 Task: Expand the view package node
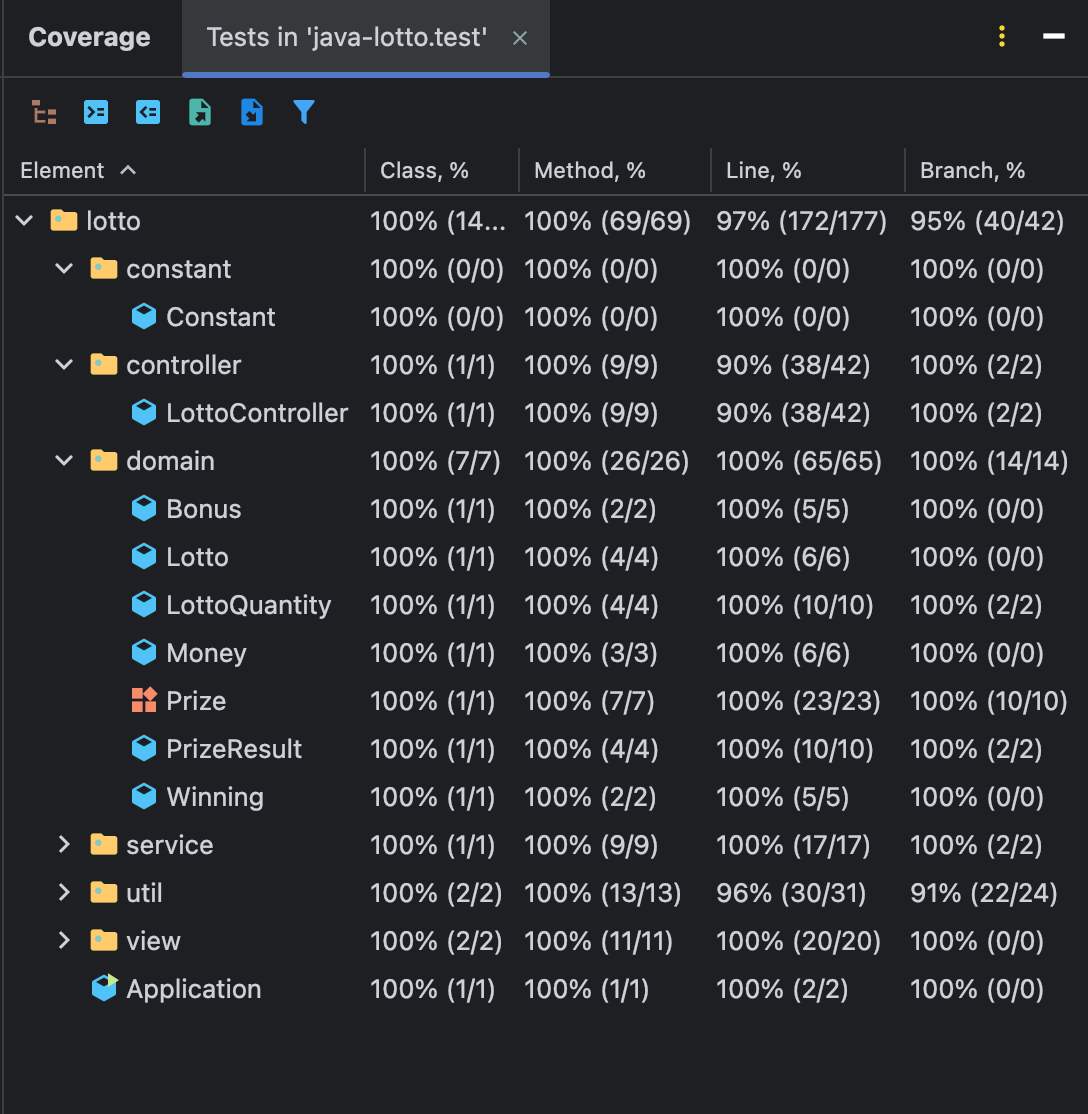64,941
